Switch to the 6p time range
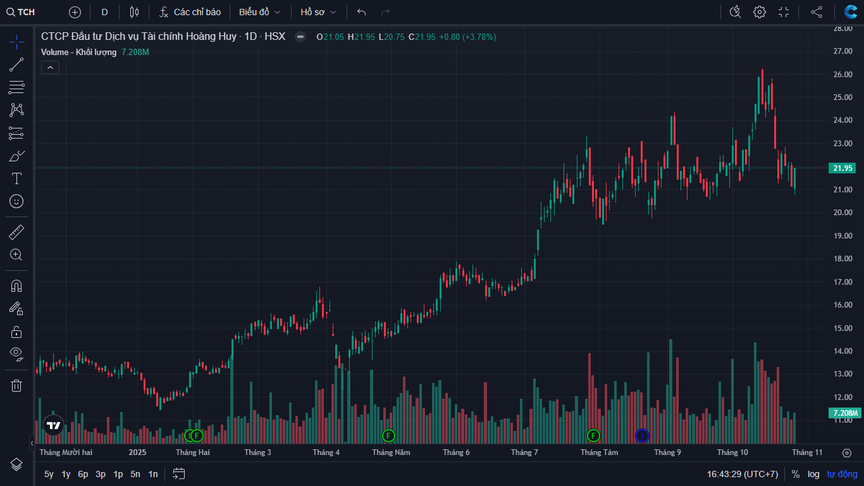The image size is (864, 486). tap(83, 474)
